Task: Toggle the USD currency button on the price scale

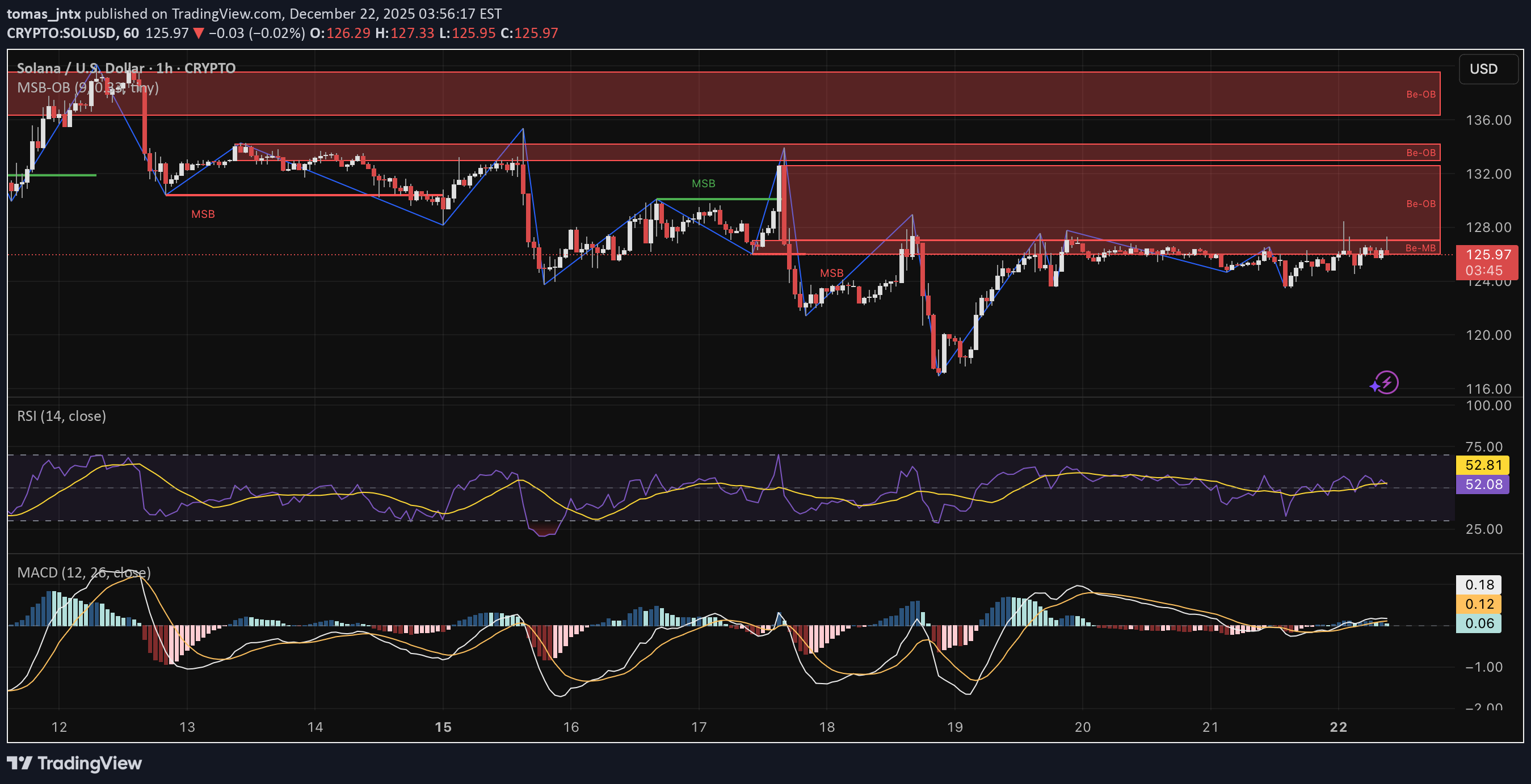Action: click(1484, 69)
